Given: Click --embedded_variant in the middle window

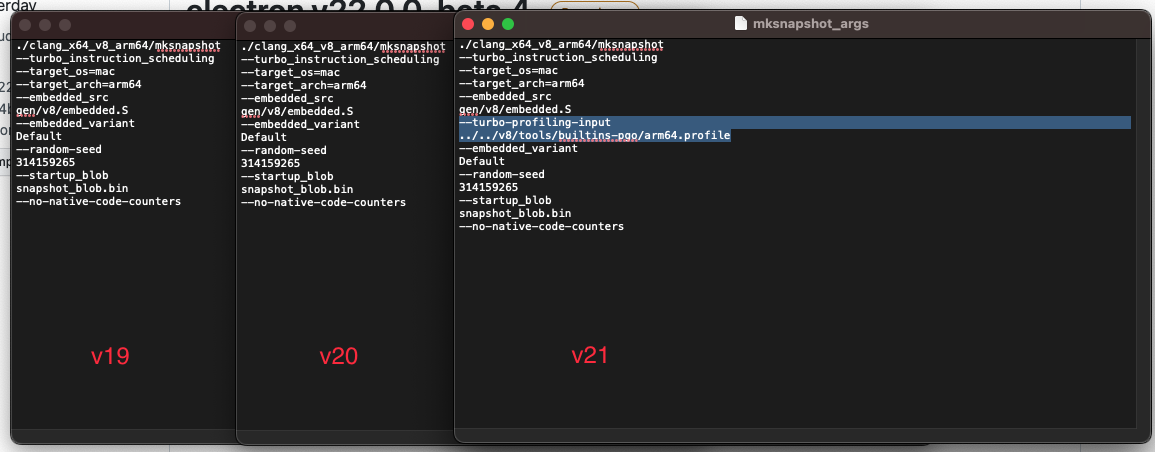Looking at the screenshot, I should click(301, 124).
